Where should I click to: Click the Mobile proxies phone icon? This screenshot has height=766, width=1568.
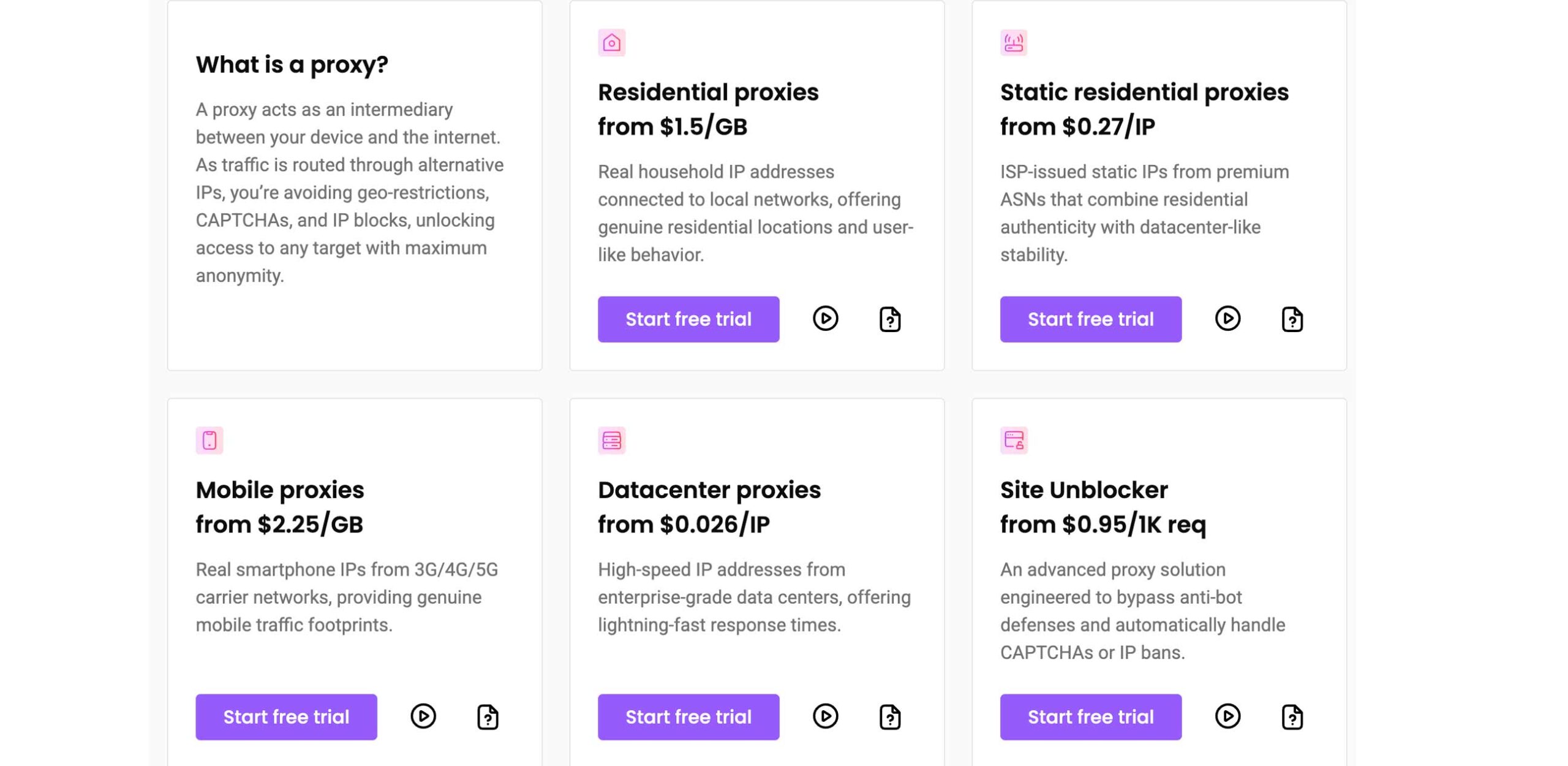click(209, 441)
